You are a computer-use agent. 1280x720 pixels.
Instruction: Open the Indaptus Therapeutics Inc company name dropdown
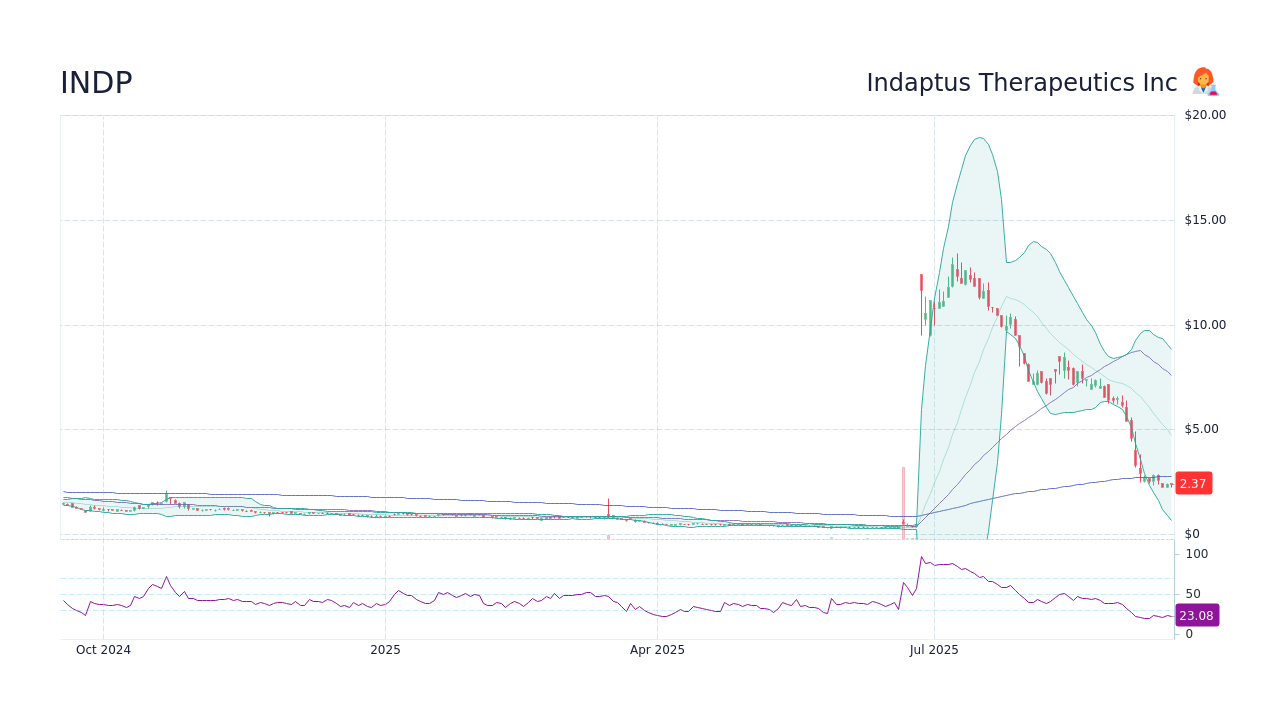(x=1020, y=83)
